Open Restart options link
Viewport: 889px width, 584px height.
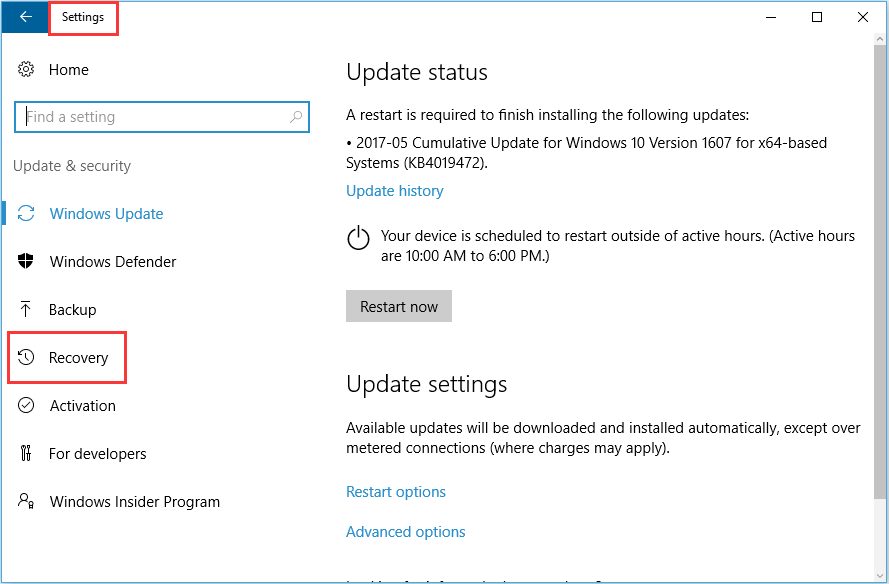tap(396, 492)
